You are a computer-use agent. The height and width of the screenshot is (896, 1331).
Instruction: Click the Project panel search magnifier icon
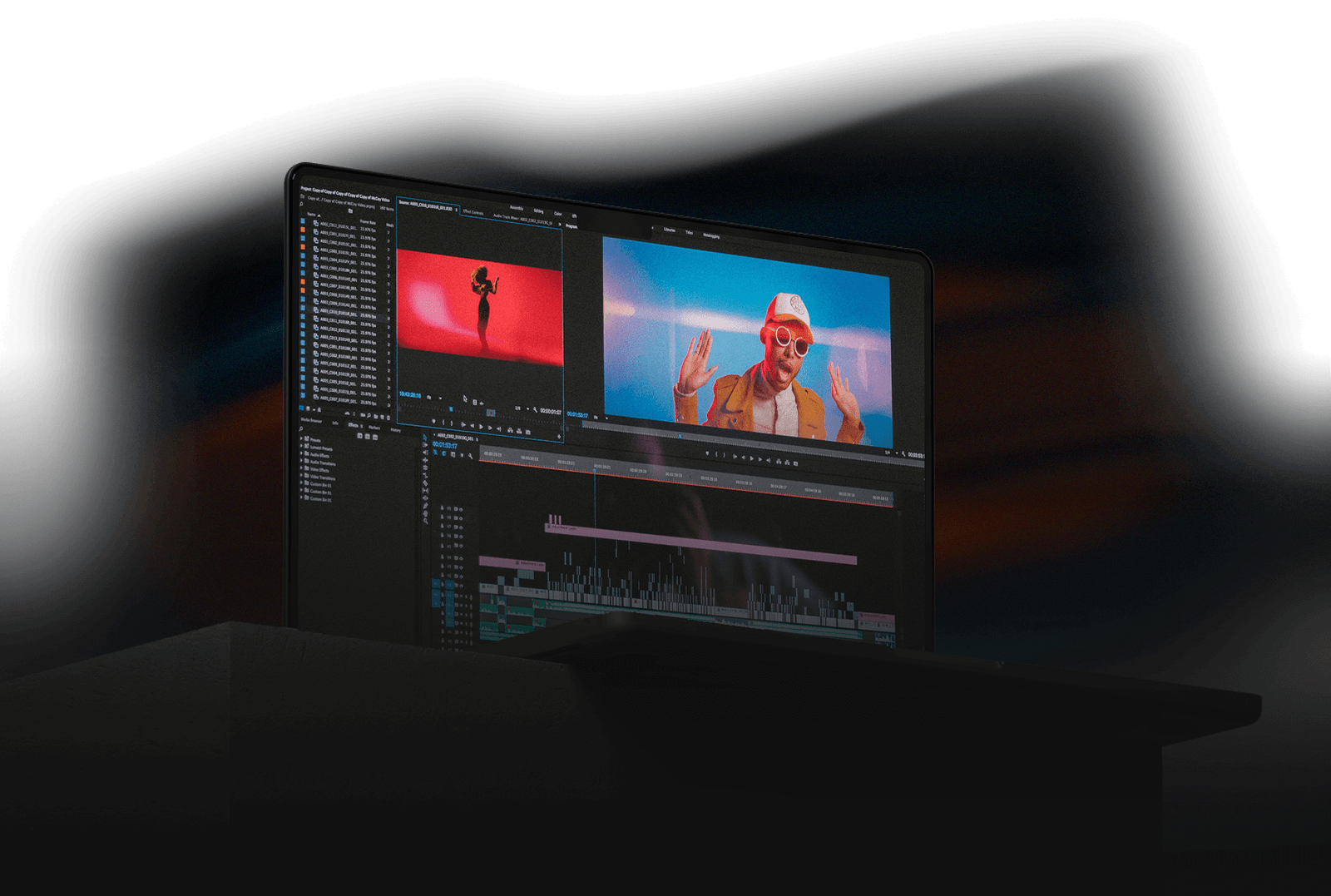point(302,204)
